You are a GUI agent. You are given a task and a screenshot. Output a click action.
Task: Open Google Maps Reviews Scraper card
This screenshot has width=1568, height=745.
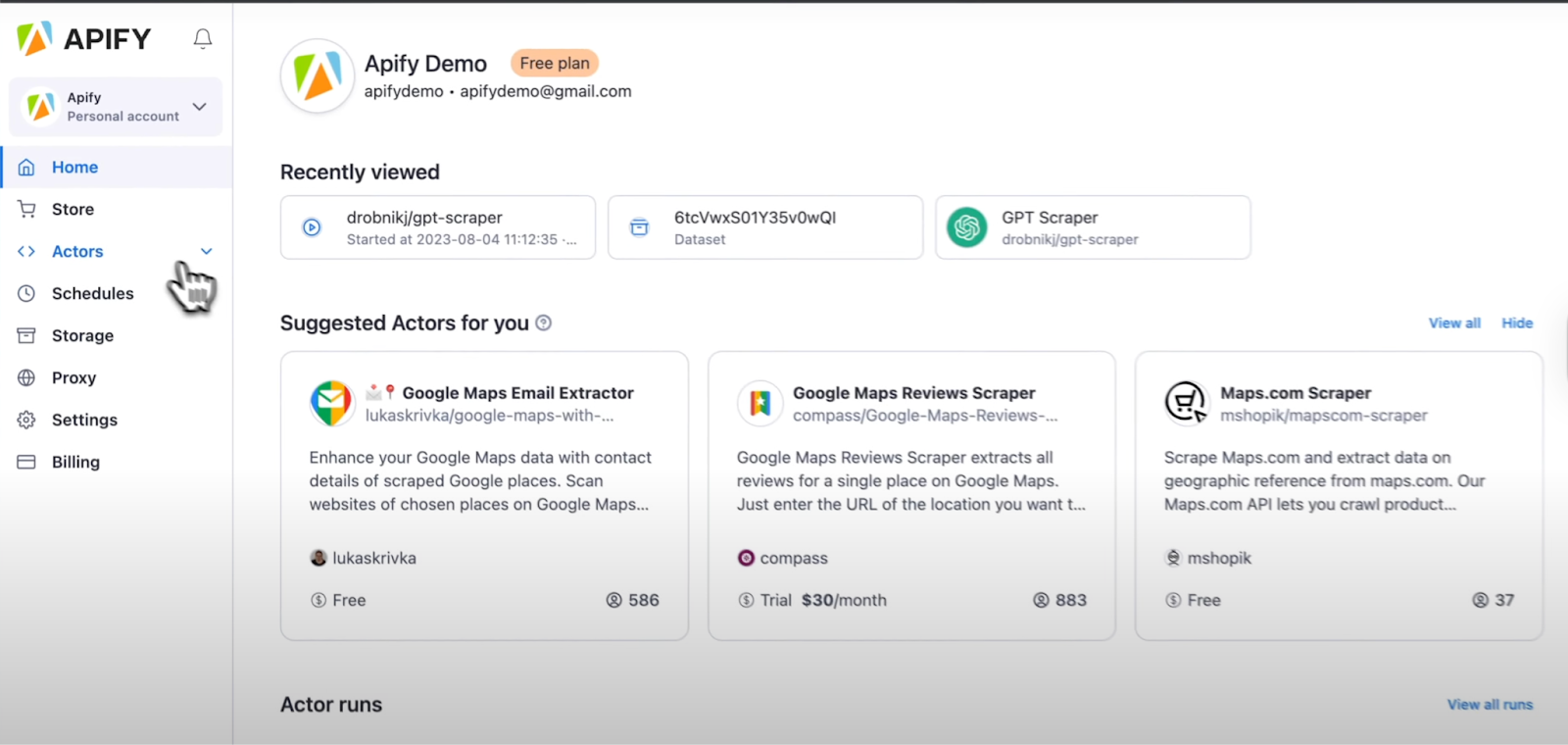click(x=911, y=496)
